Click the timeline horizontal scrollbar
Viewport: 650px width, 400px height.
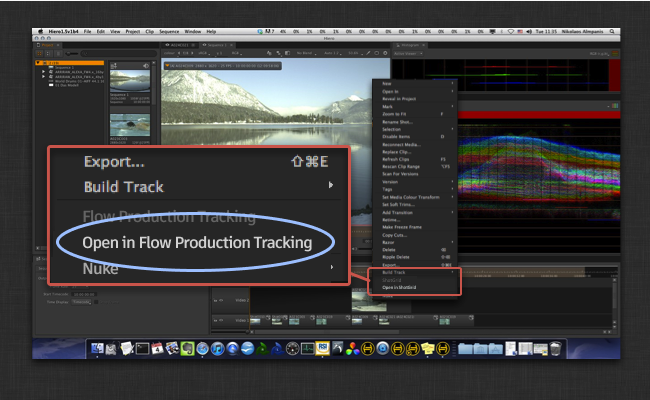(x=326, y=332)
